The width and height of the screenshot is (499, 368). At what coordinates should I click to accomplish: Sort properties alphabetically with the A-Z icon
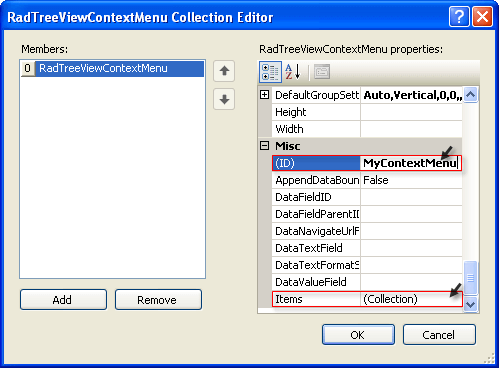click(293, 72)
